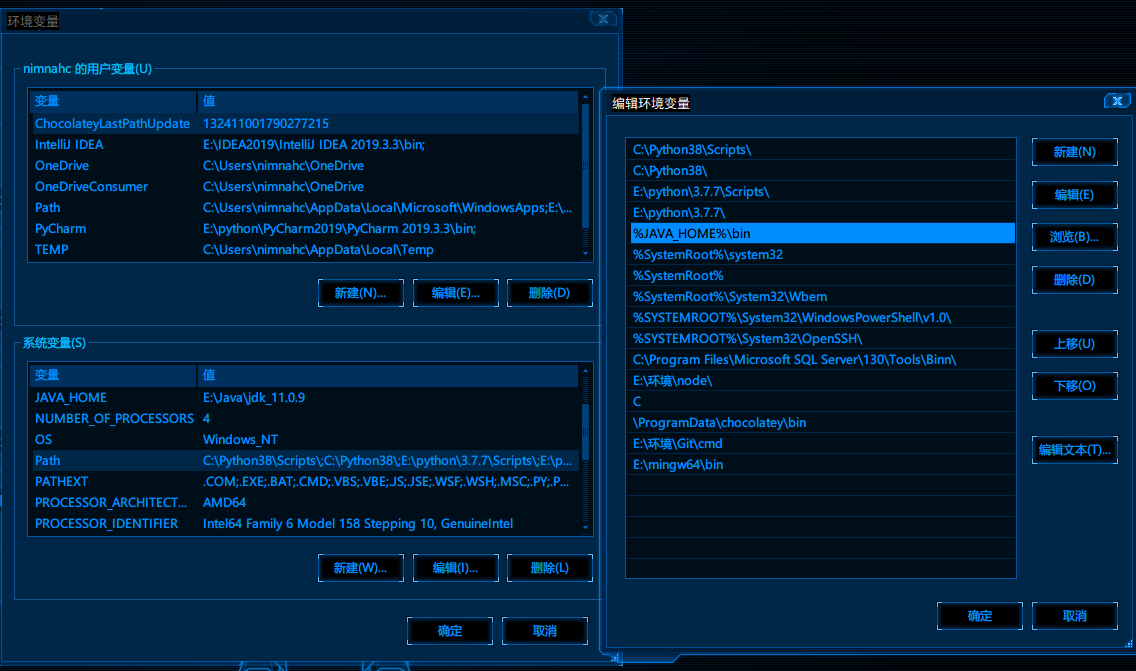Click 编辑(I)... under system variables
This screenshot has width=1136, height=671.
[456, 568]
